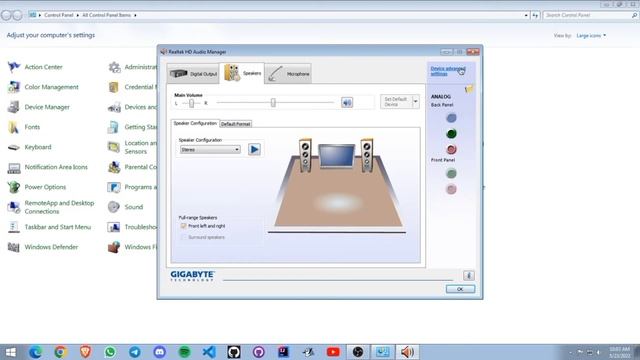Image resolution: width=640 pixels, height=360 pixels.
Task: Open the Notification Area Icons icon
Action: click(13, 167)
